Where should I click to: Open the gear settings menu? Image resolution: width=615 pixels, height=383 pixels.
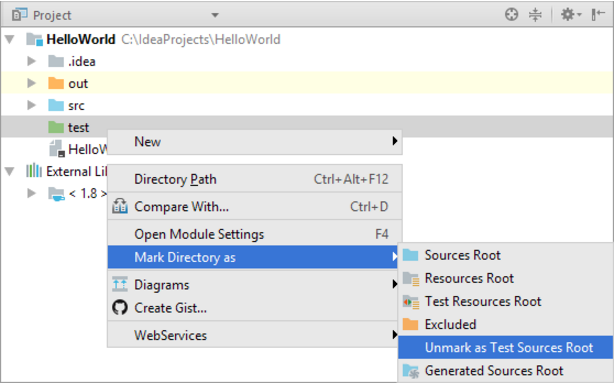pos(571,15)
